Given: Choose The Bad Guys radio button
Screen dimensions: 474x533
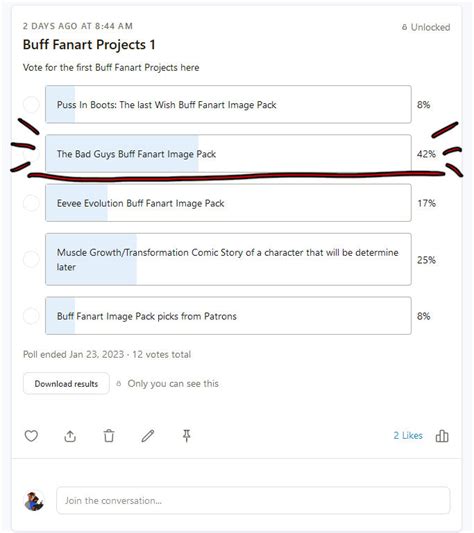Looking at the screenshot, I should 31,154.
